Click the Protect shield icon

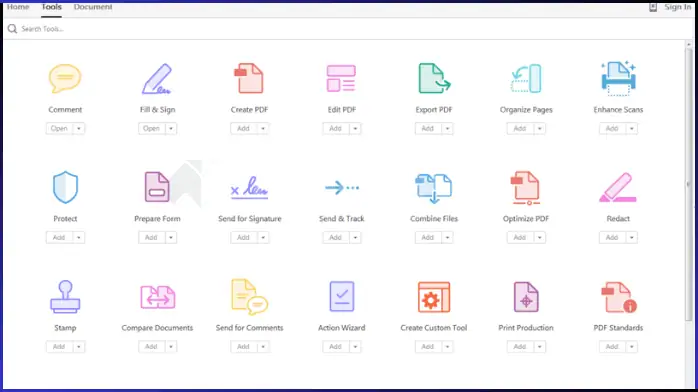[x=65, y=187]
